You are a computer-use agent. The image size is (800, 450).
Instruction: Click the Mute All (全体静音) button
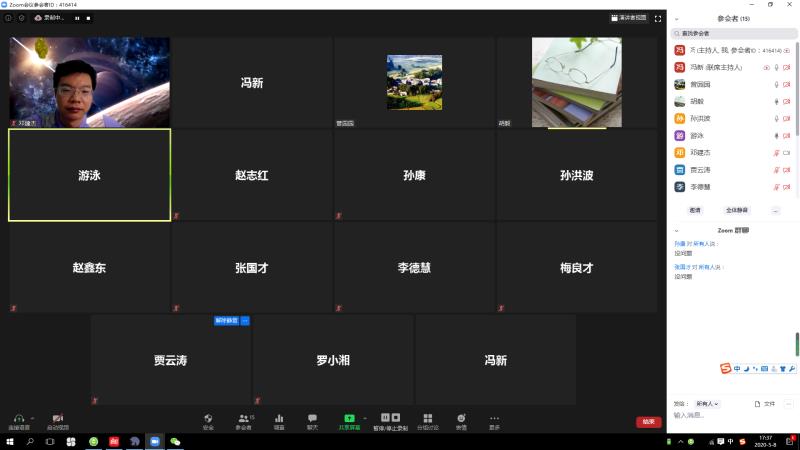point(737,210)
